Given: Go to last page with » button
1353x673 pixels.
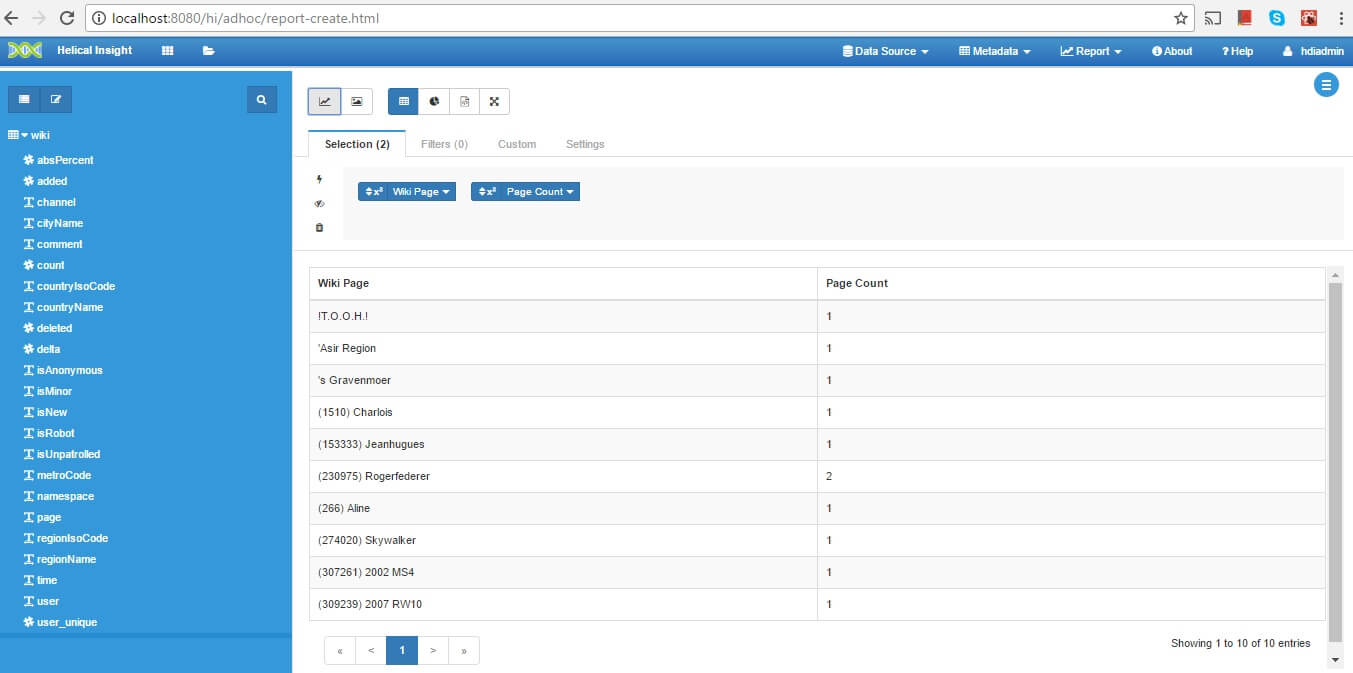Looking at the screenshot, I should 464,650.
